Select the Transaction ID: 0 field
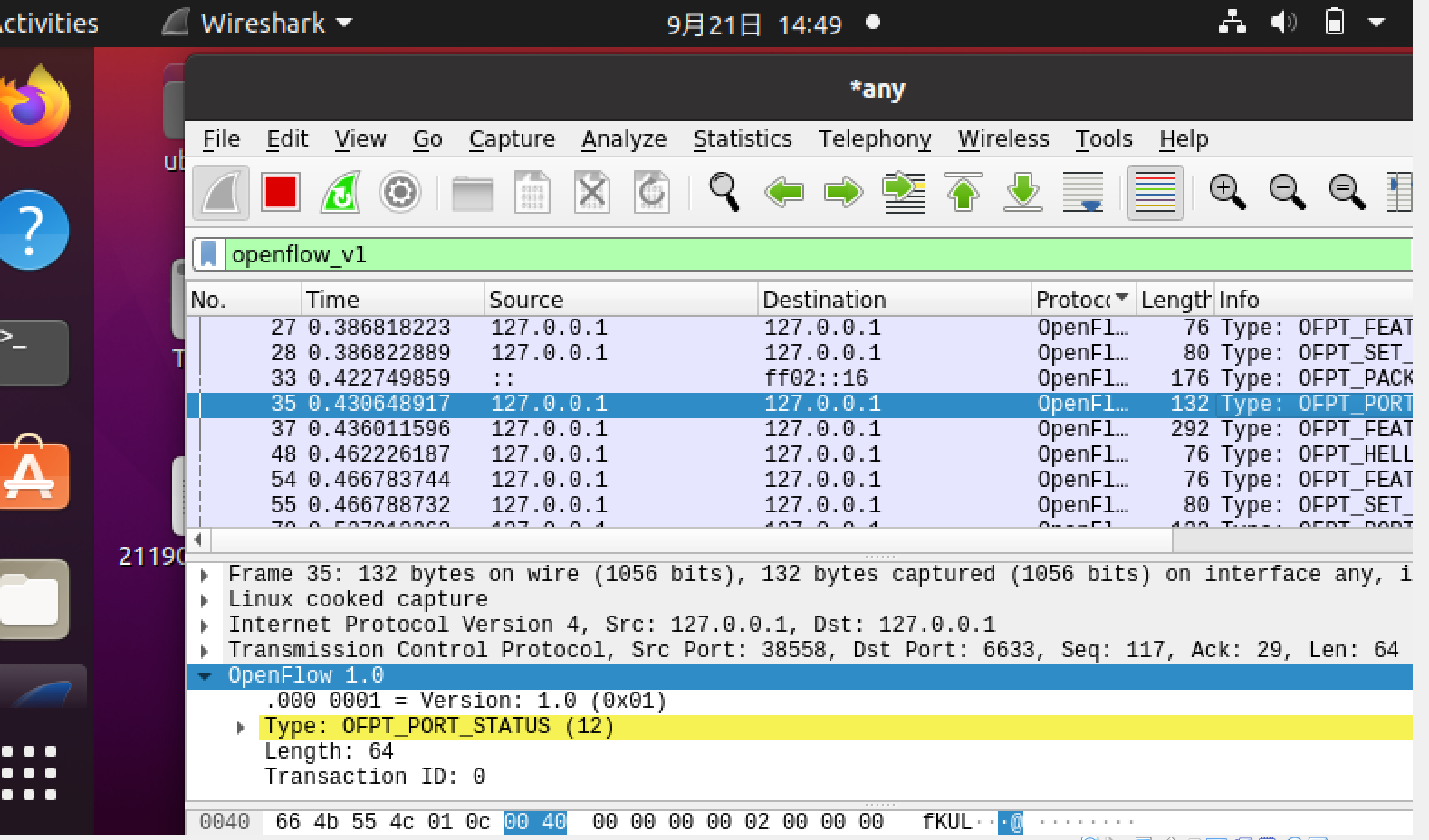 tap(375, 778)
